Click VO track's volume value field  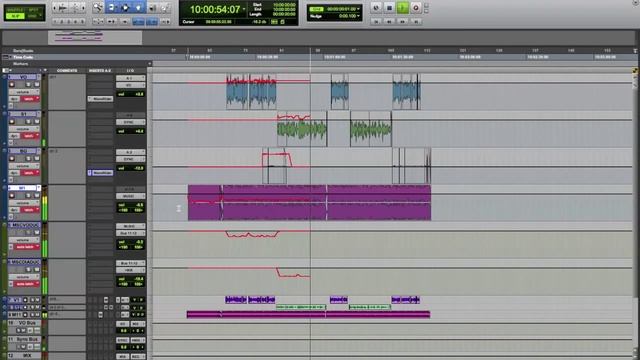point(131,94)
